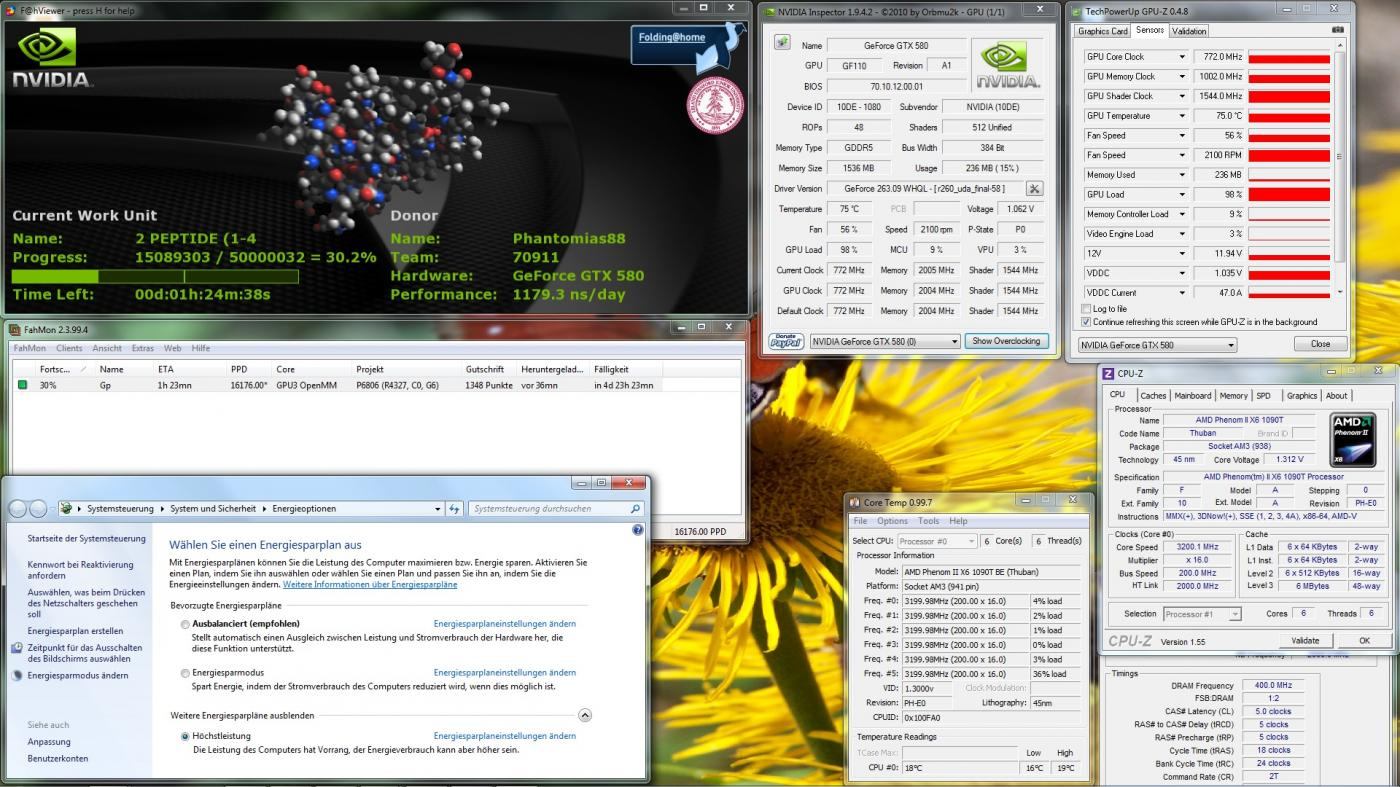The width and height of the screenshot is (1400, 787).
Task: Open Energiesparplan erstellen link
Action: pyautogui.click(x=75, y=631)
